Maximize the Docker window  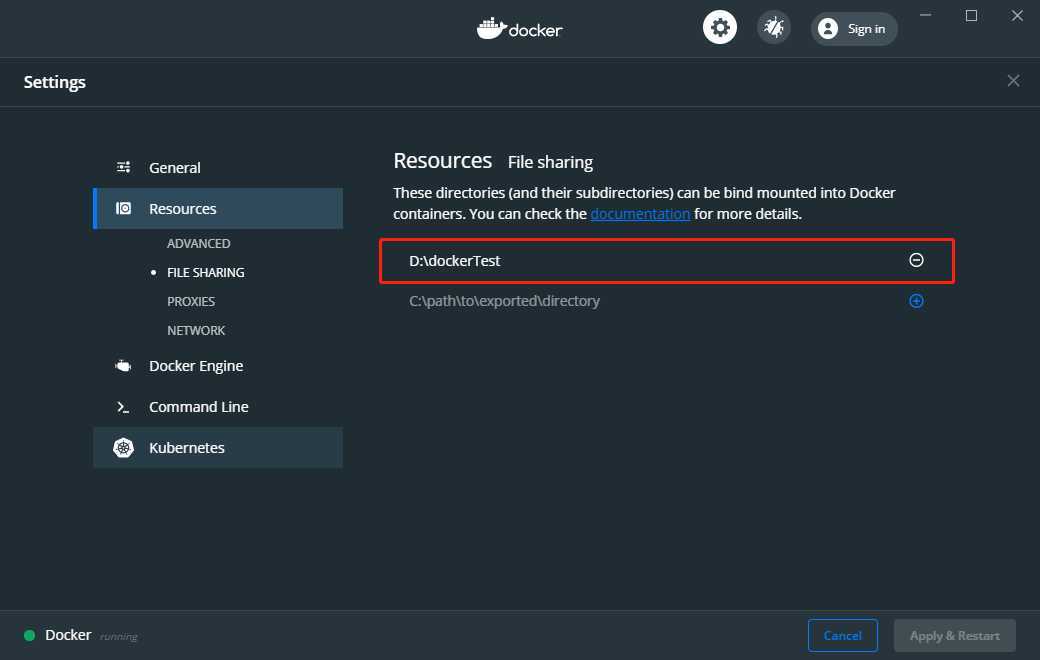(x=971, y=15)
